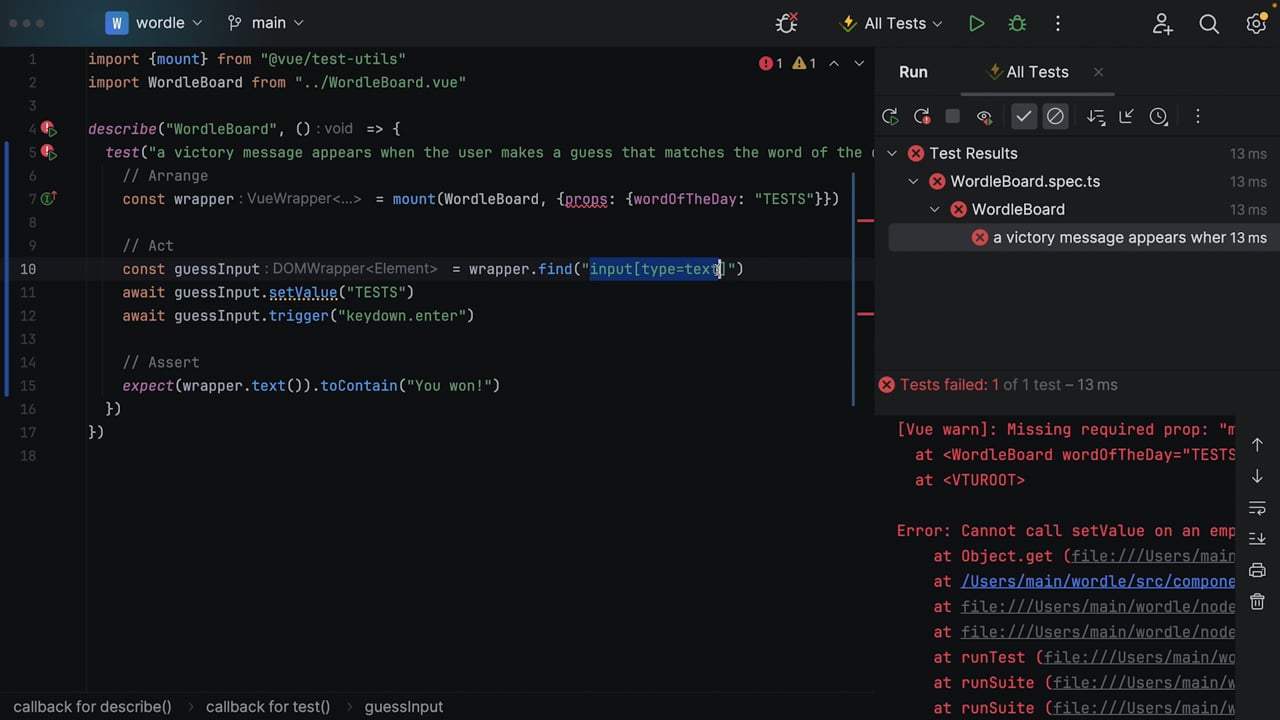
Task: Click the stop square button in Run toolbar
Action: point(953,117)
